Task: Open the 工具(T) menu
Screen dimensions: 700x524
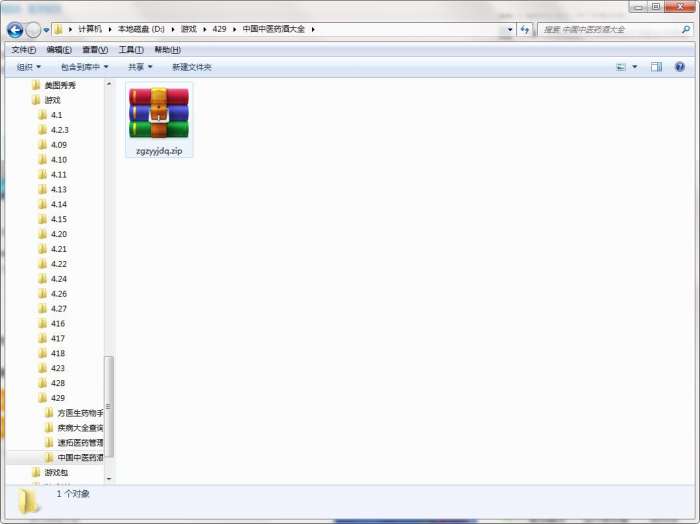Action: (131, 50)
